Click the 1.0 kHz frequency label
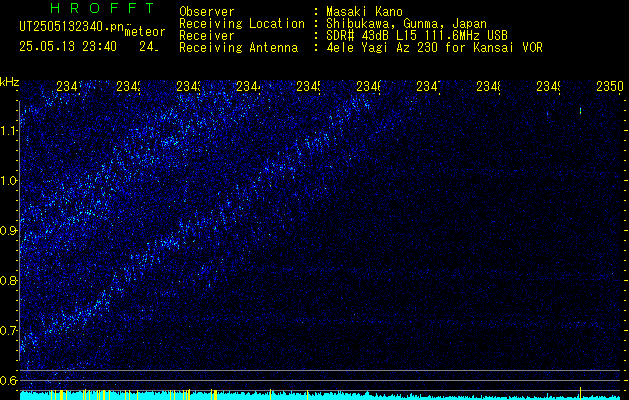The width and height of the screenshot is (629, 400). (9, 181)
